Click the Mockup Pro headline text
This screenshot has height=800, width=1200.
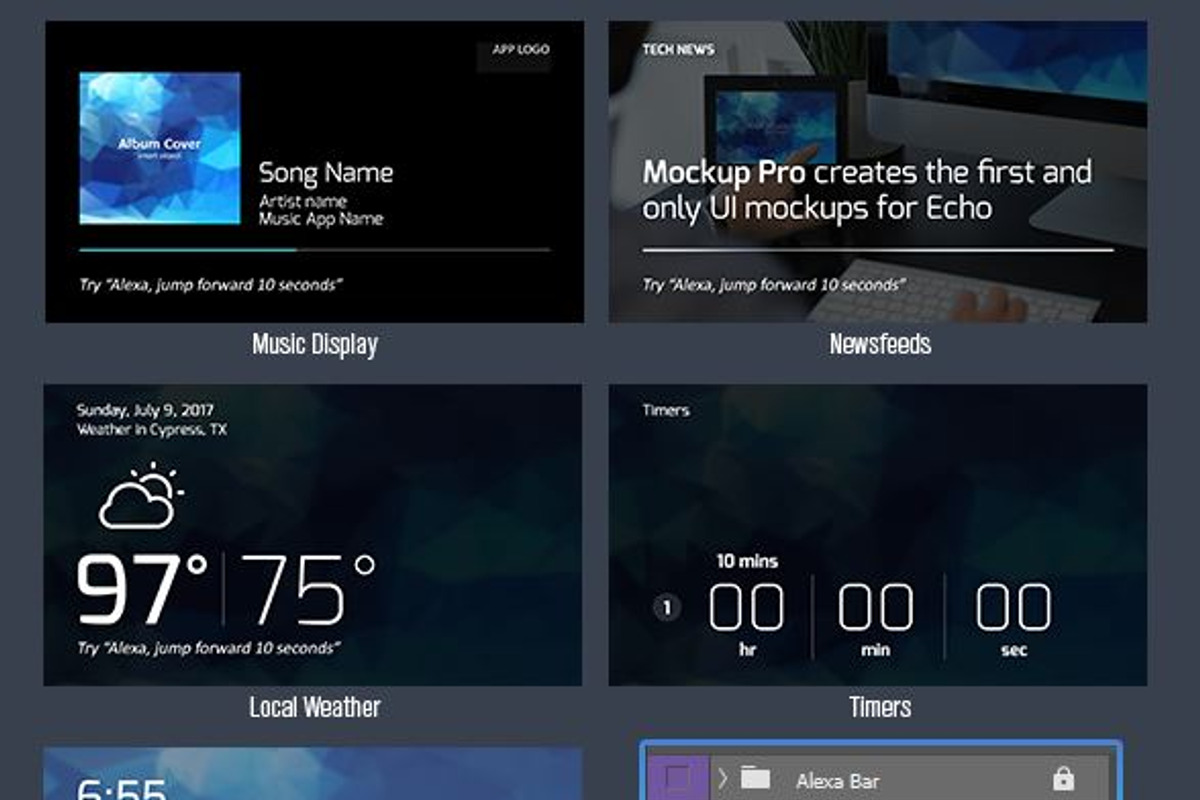[867, 190]
